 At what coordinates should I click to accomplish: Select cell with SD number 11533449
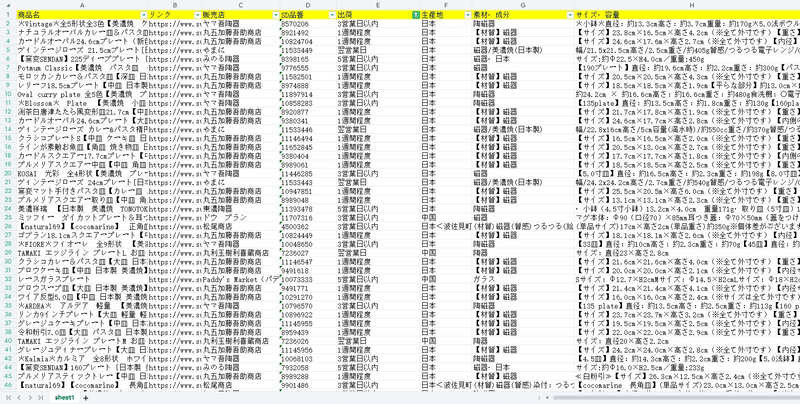tap(309, 50)
